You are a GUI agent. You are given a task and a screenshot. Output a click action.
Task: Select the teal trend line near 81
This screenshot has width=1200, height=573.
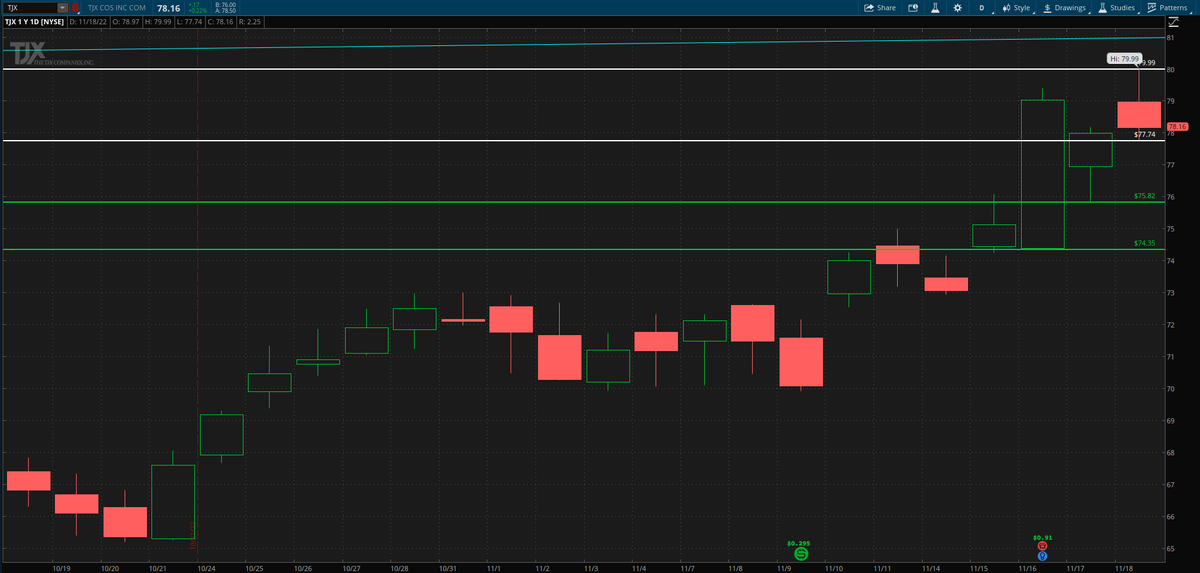point(582,44)
